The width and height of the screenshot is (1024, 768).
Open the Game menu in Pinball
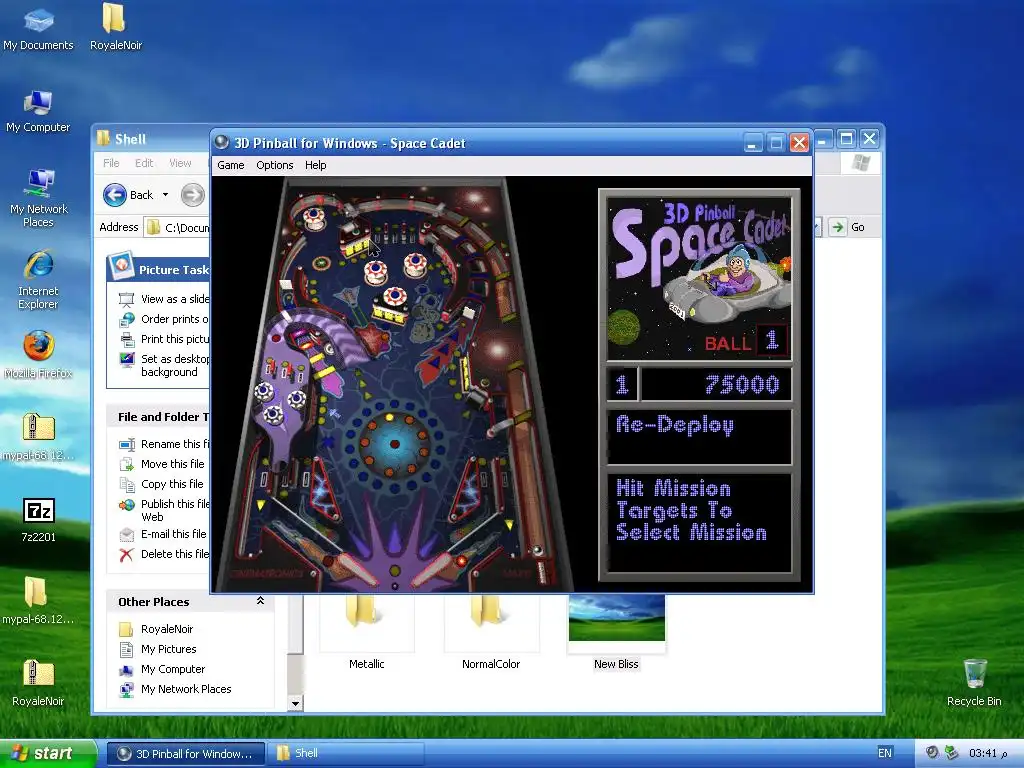pyautogui.click(x=231, y=165)
